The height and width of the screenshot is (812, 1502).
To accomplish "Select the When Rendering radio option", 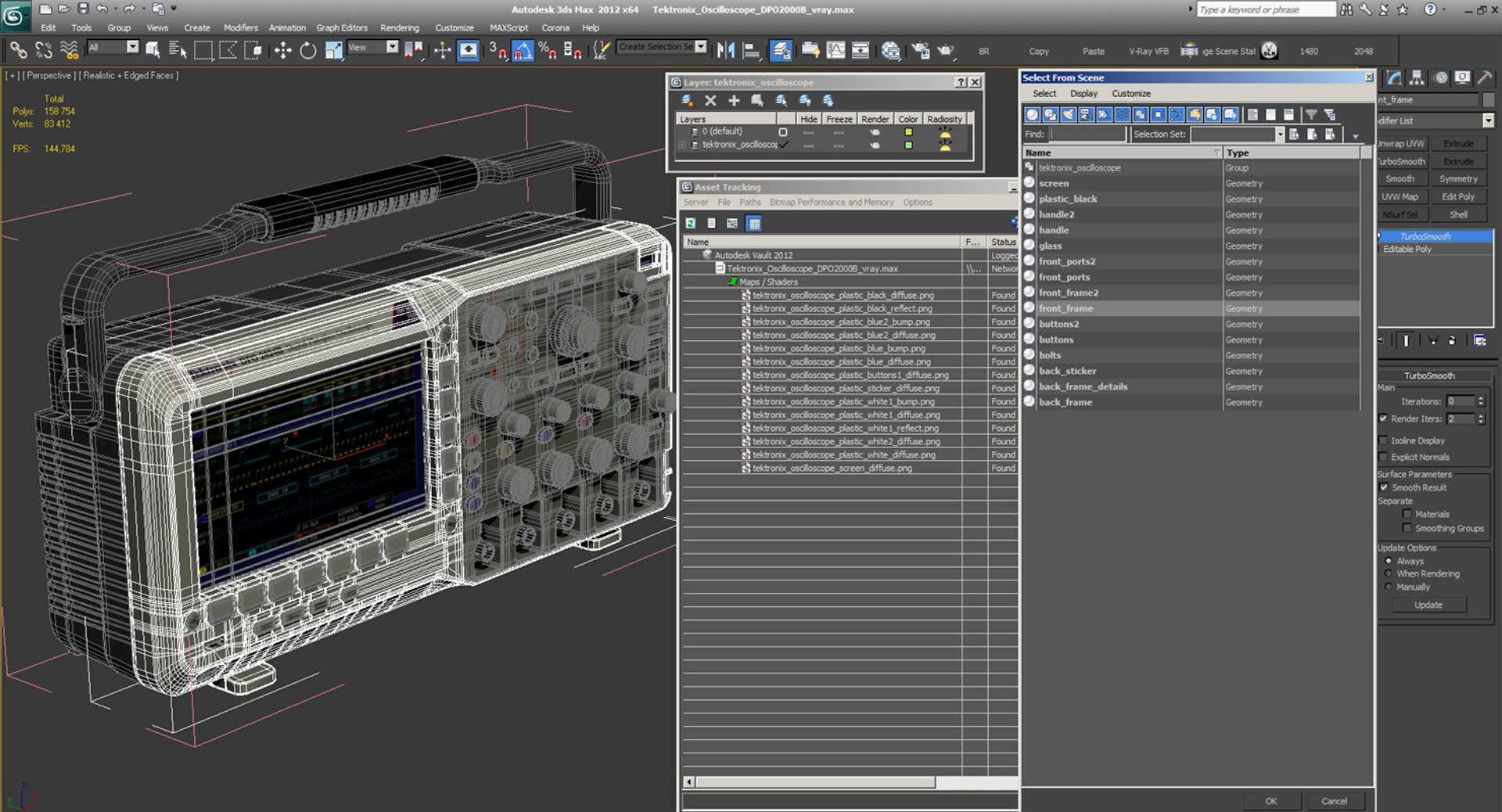I will pyautogui.click(x=1389, y=573).
